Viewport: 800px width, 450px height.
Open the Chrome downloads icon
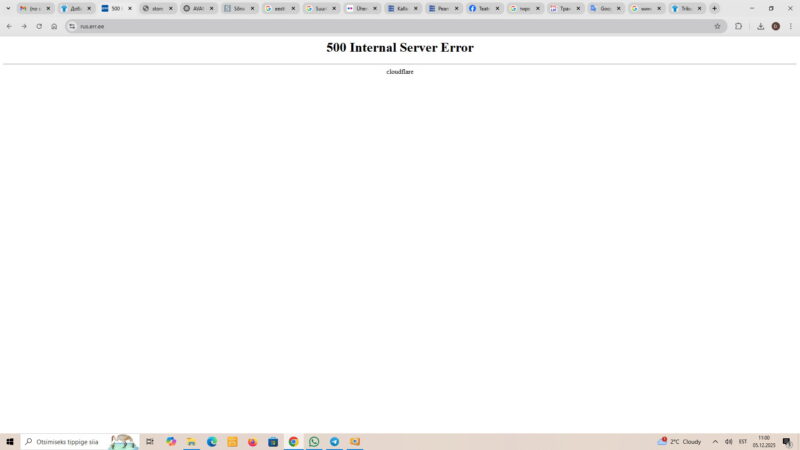[761, 26]
